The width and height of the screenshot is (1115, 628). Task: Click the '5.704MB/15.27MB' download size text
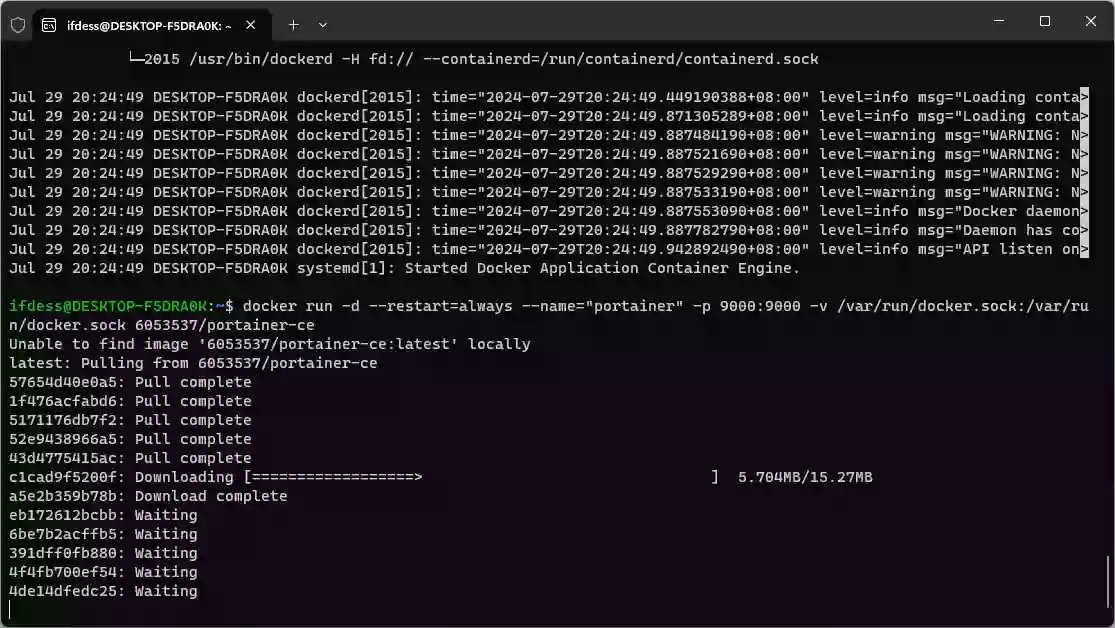pos(804,478)
